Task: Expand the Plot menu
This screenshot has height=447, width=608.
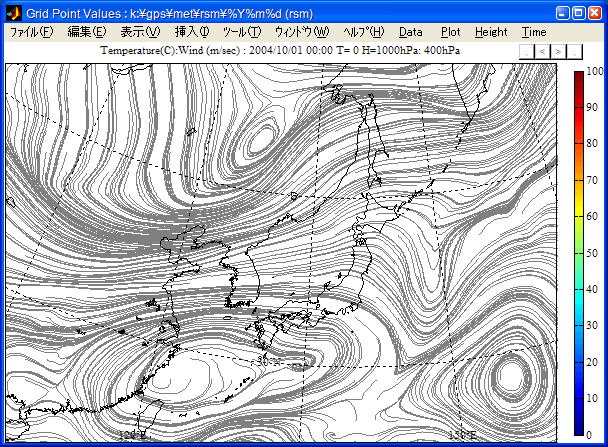Action: pos(451,32)
